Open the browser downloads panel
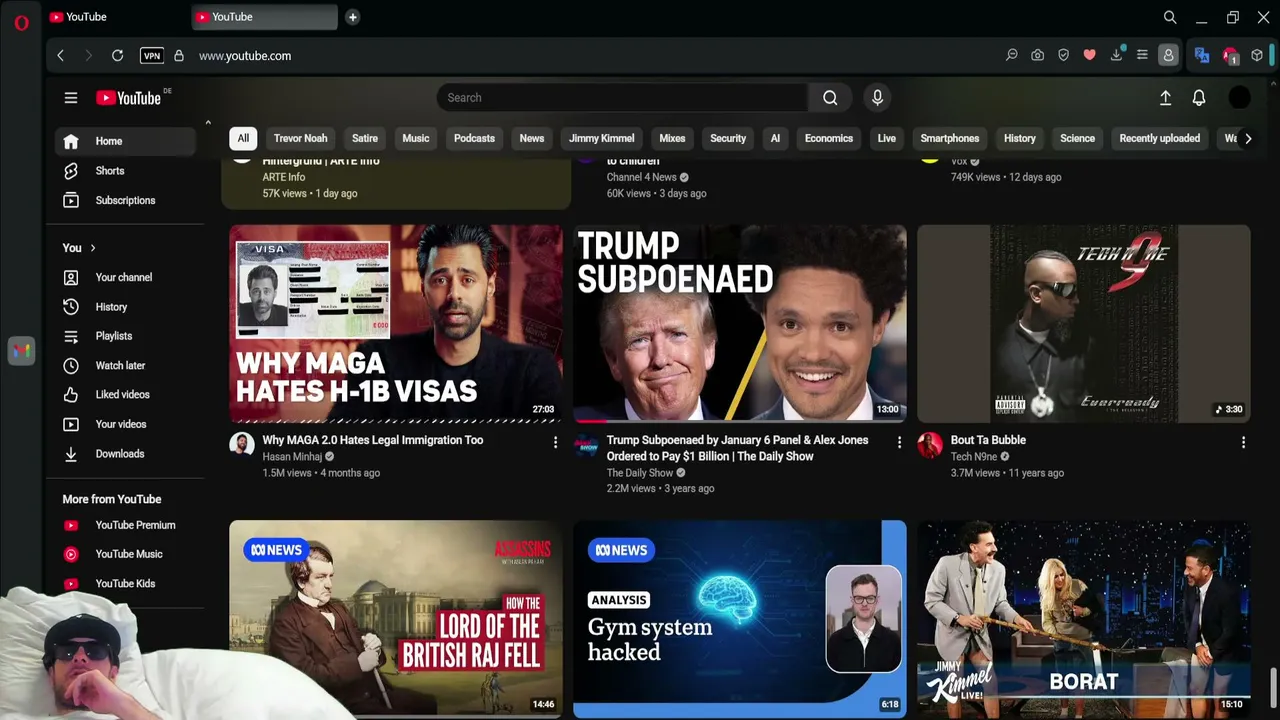The width and height of the screenshot is (1280, 720). [1116, 56]
